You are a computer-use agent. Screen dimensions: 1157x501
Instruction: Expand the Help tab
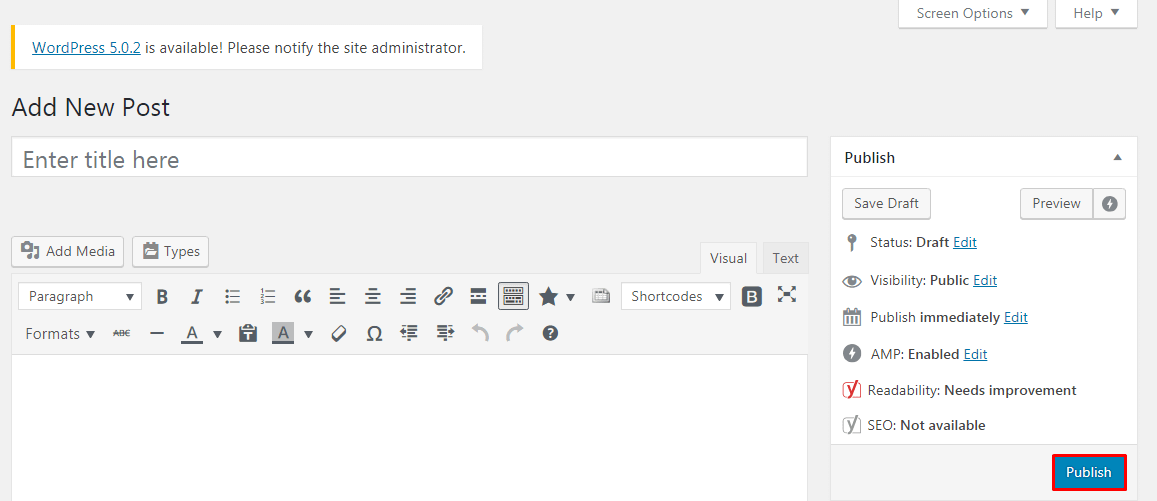click(x=1096, y=13)
